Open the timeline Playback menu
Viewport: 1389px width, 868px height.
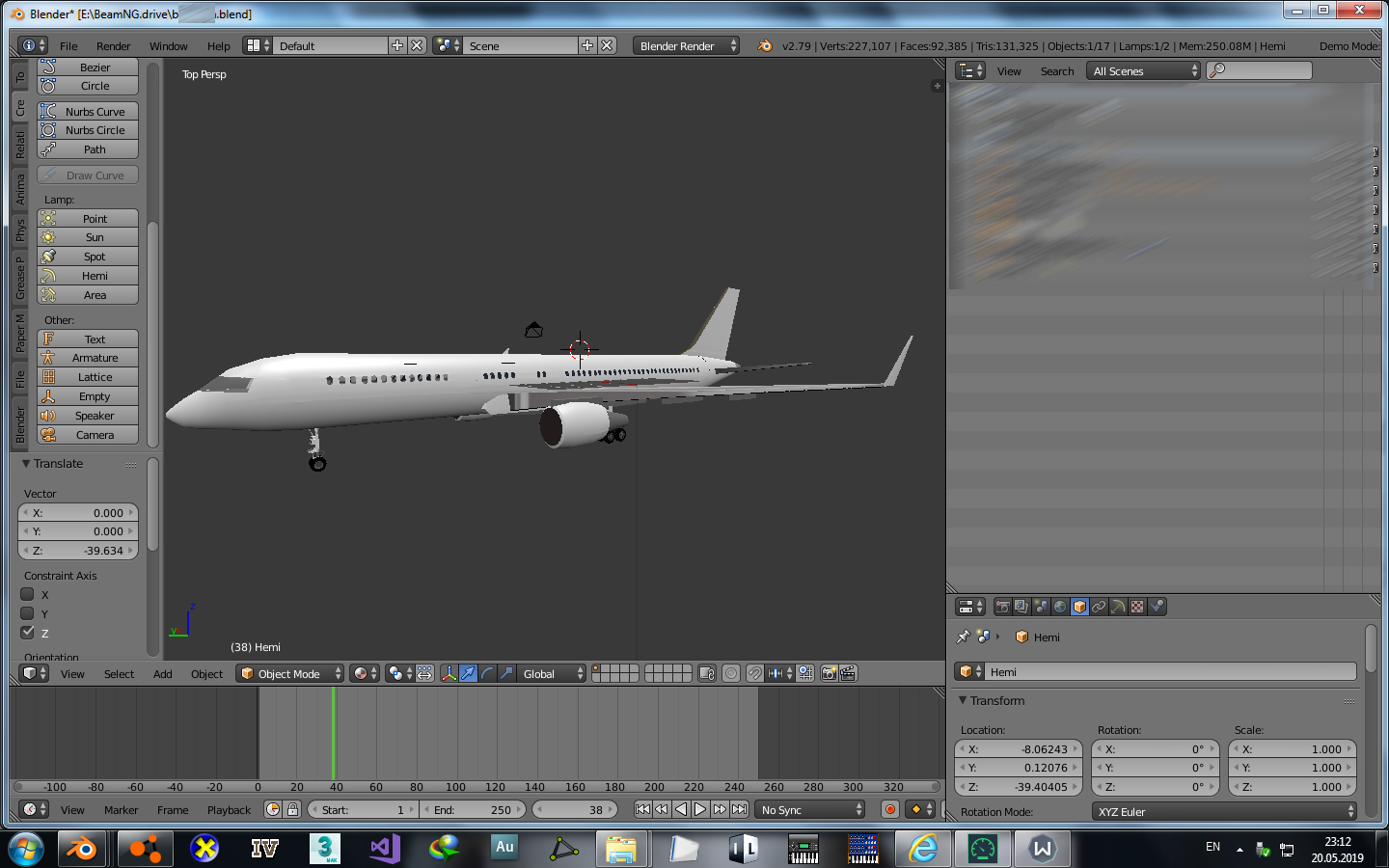coord(229,809)
